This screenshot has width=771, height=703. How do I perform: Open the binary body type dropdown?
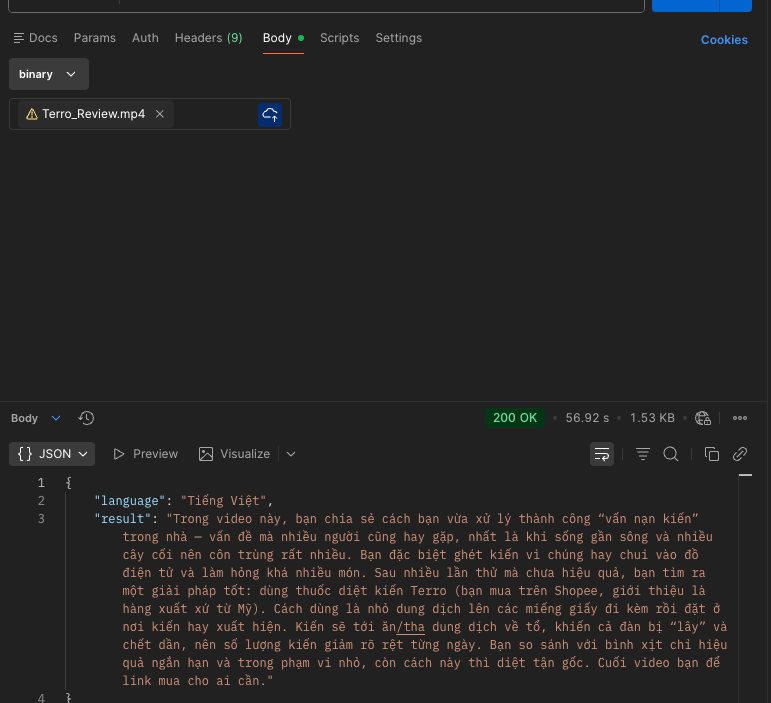click(49, 74)
